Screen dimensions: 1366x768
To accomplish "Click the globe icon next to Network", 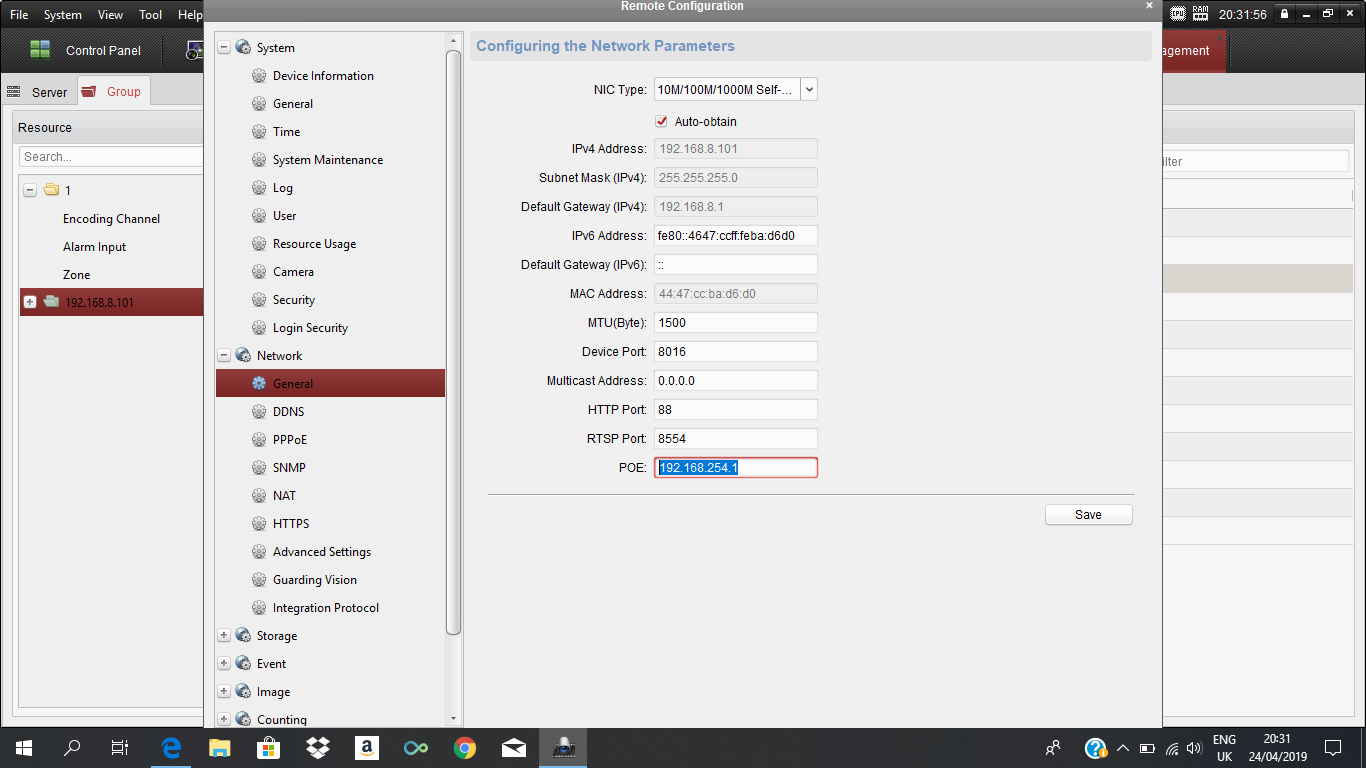I will point(243,356).
